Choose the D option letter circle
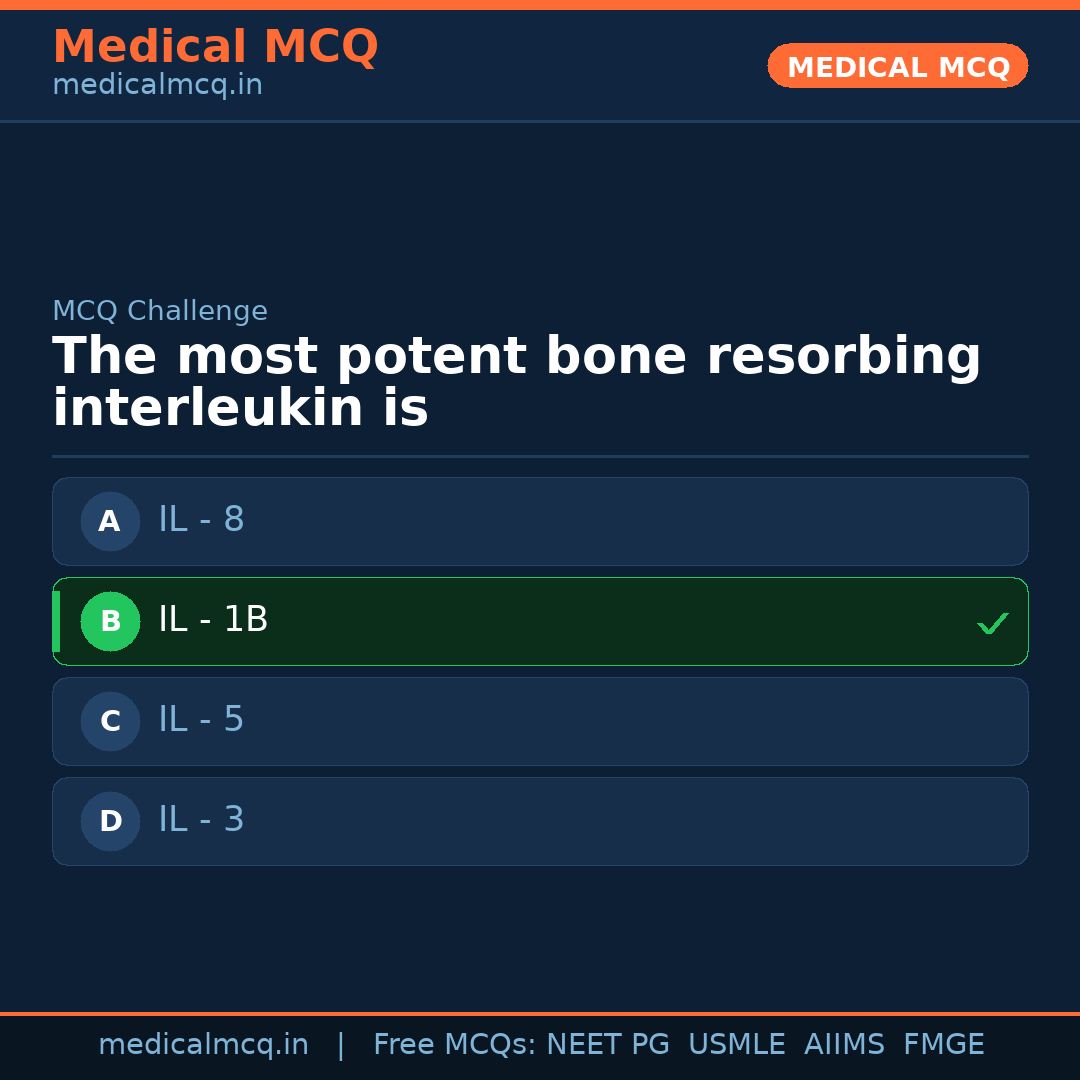Screen dimensions: 1080x1080 click(x=110, y=821)
